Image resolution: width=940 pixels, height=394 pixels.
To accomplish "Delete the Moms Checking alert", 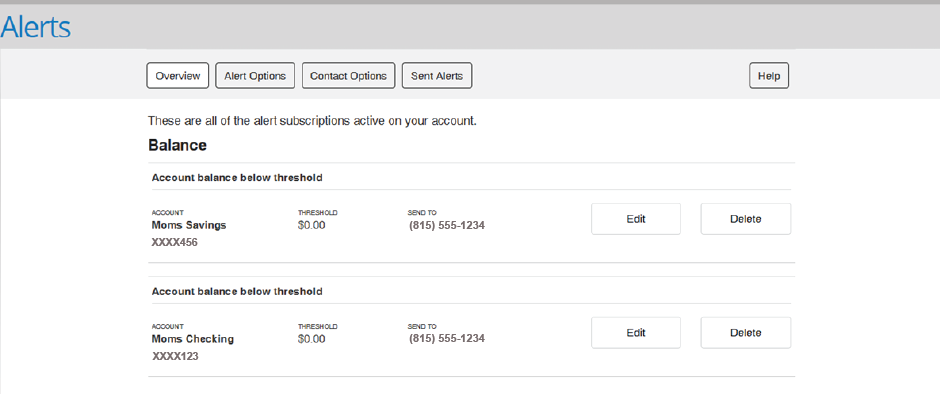I will tap(746, 333).
